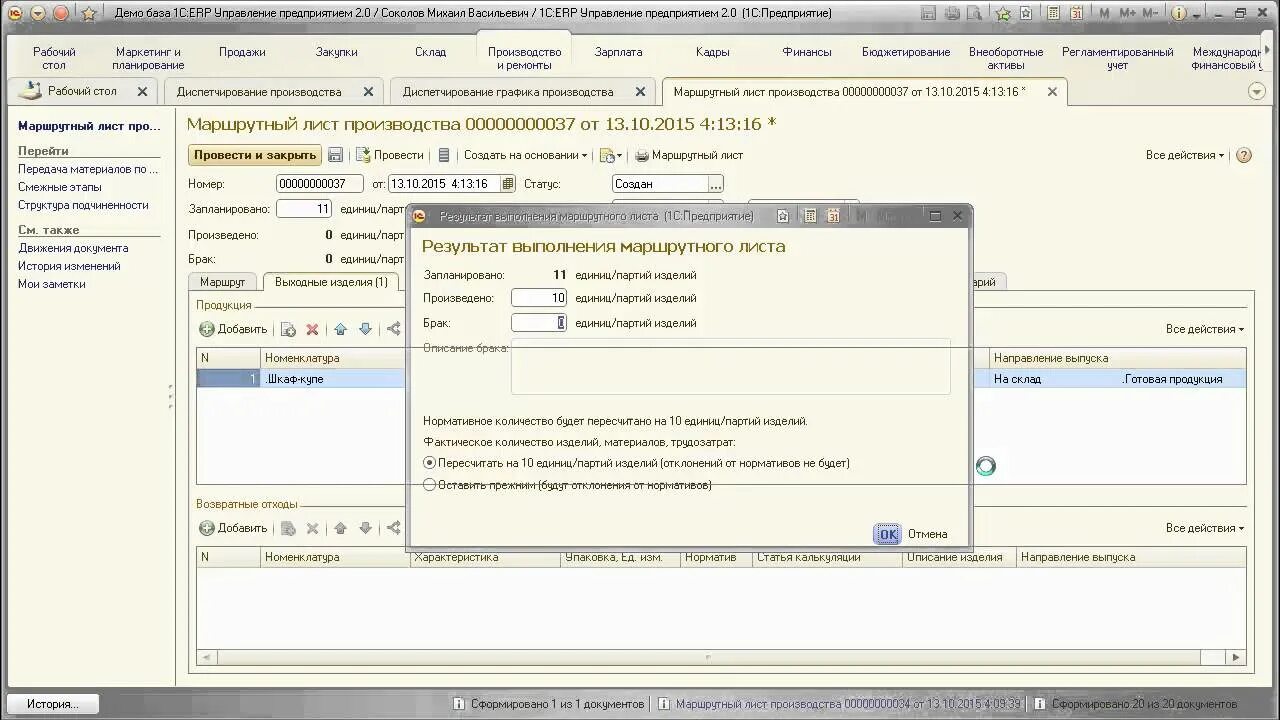The height and width of the screenshot is (720, 1280).
Task: Click print icon in main title bar
Action: tap(952, 13)
